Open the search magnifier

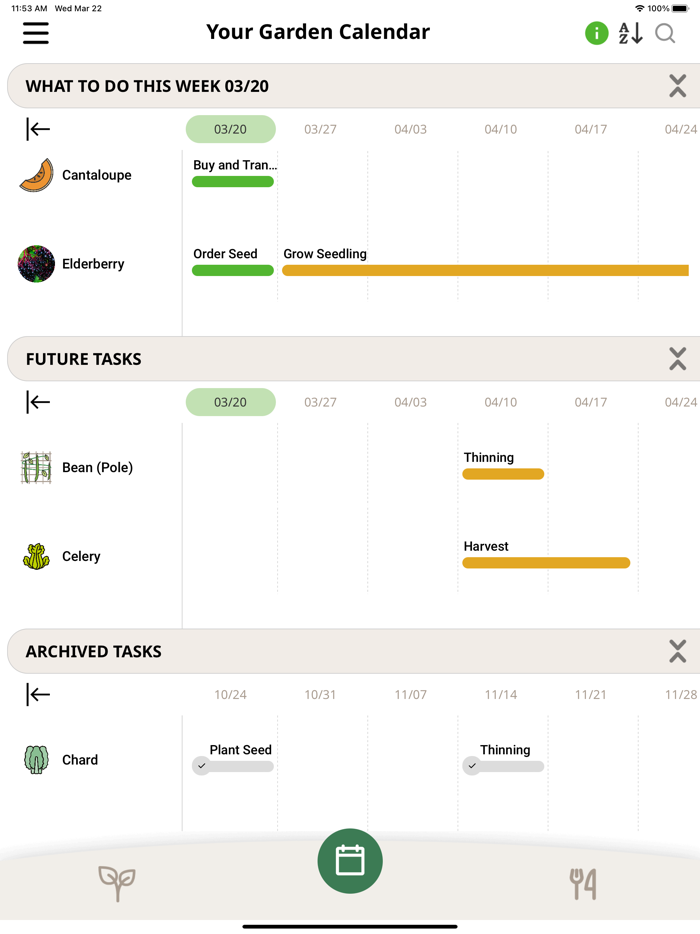(664, 33)
